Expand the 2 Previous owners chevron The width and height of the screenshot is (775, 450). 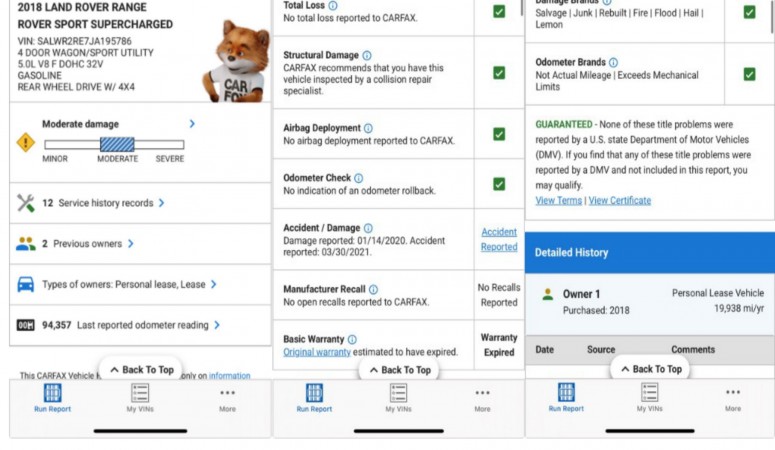(x=130, y=243)
